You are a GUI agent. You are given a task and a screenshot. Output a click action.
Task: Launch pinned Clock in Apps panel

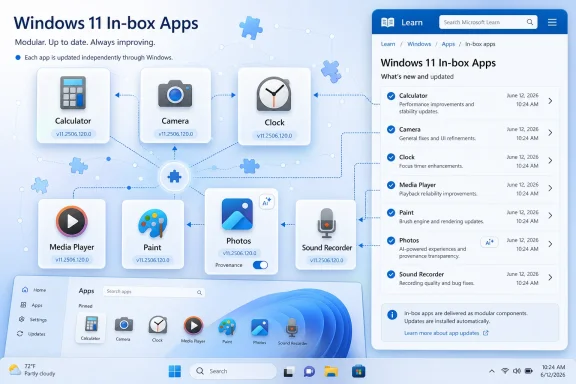tap(158, 329)
